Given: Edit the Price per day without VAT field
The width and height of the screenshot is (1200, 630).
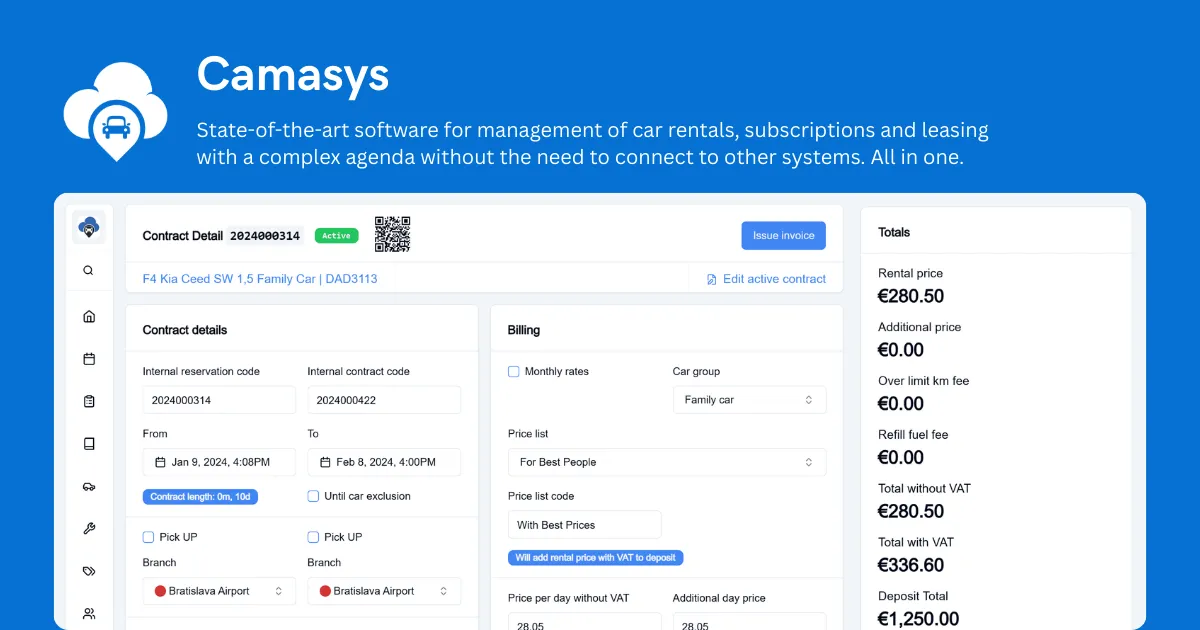Looking at the screenshot, I should (584, 622).
